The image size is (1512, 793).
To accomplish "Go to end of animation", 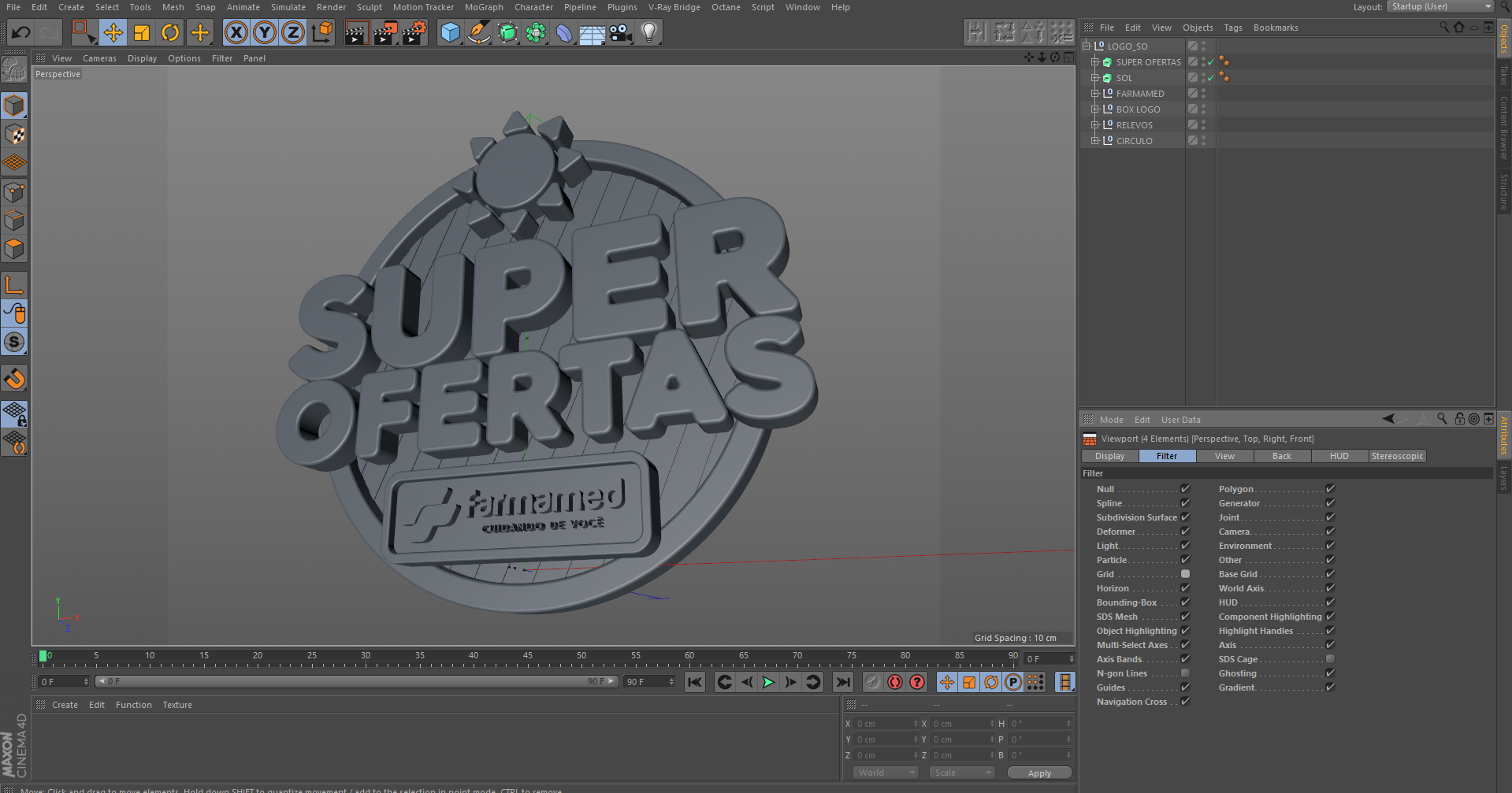I will coord(843,682).
